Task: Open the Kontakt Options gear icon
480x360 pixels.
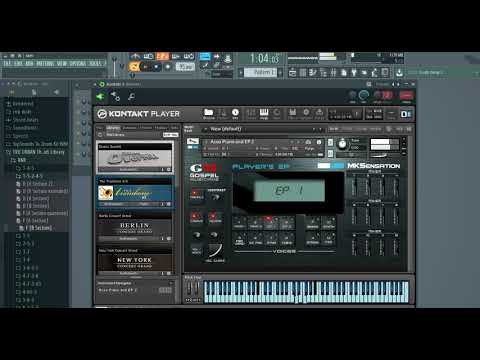Action: pos(306,113)
